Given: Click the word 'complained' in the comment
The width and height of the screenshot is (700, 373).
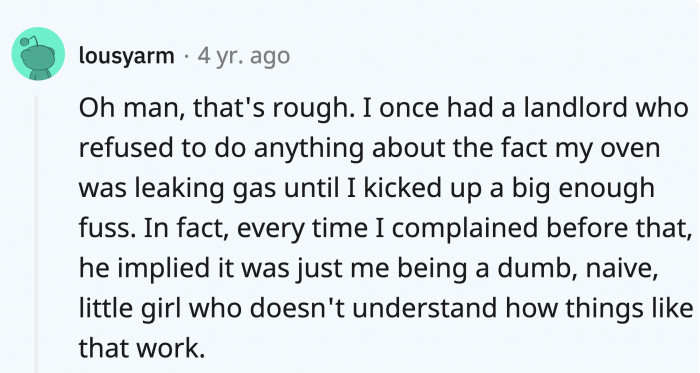Looking at the screenshot, I should point(465,229).
